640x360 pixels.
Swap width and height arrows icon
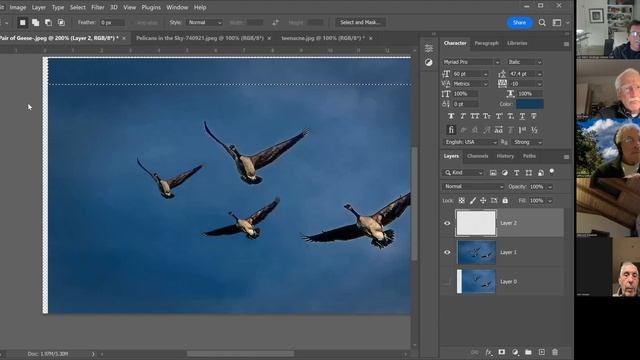(276, 22)
